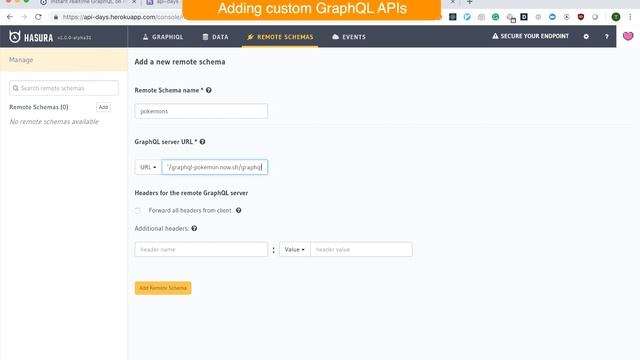Click the blue cloud extension icon

pos(552,17)
